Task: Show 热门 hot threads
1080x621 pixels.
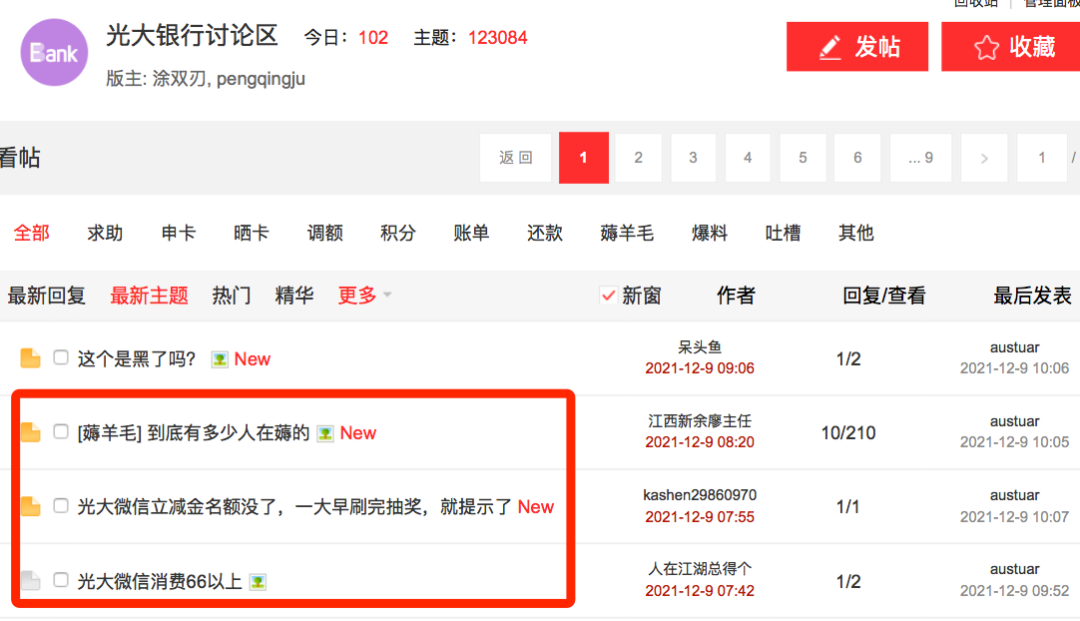Action: [231, 295]
